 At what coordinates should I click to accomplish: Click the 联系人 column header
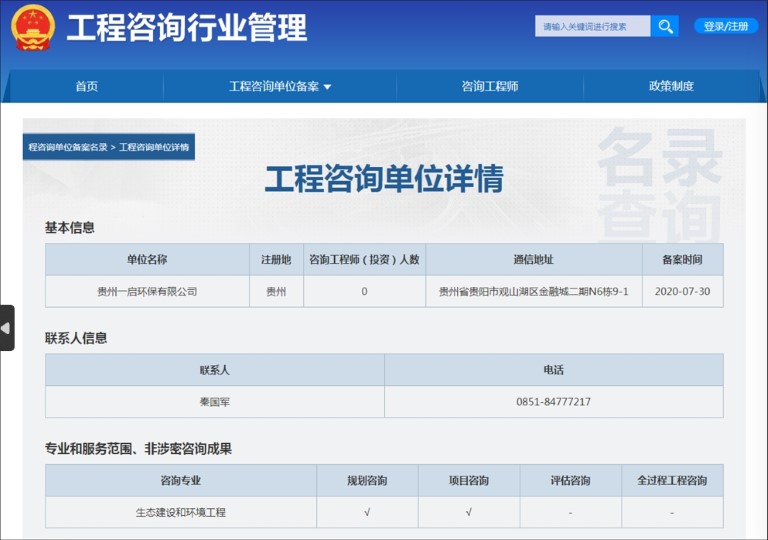[x=215, y=370]
